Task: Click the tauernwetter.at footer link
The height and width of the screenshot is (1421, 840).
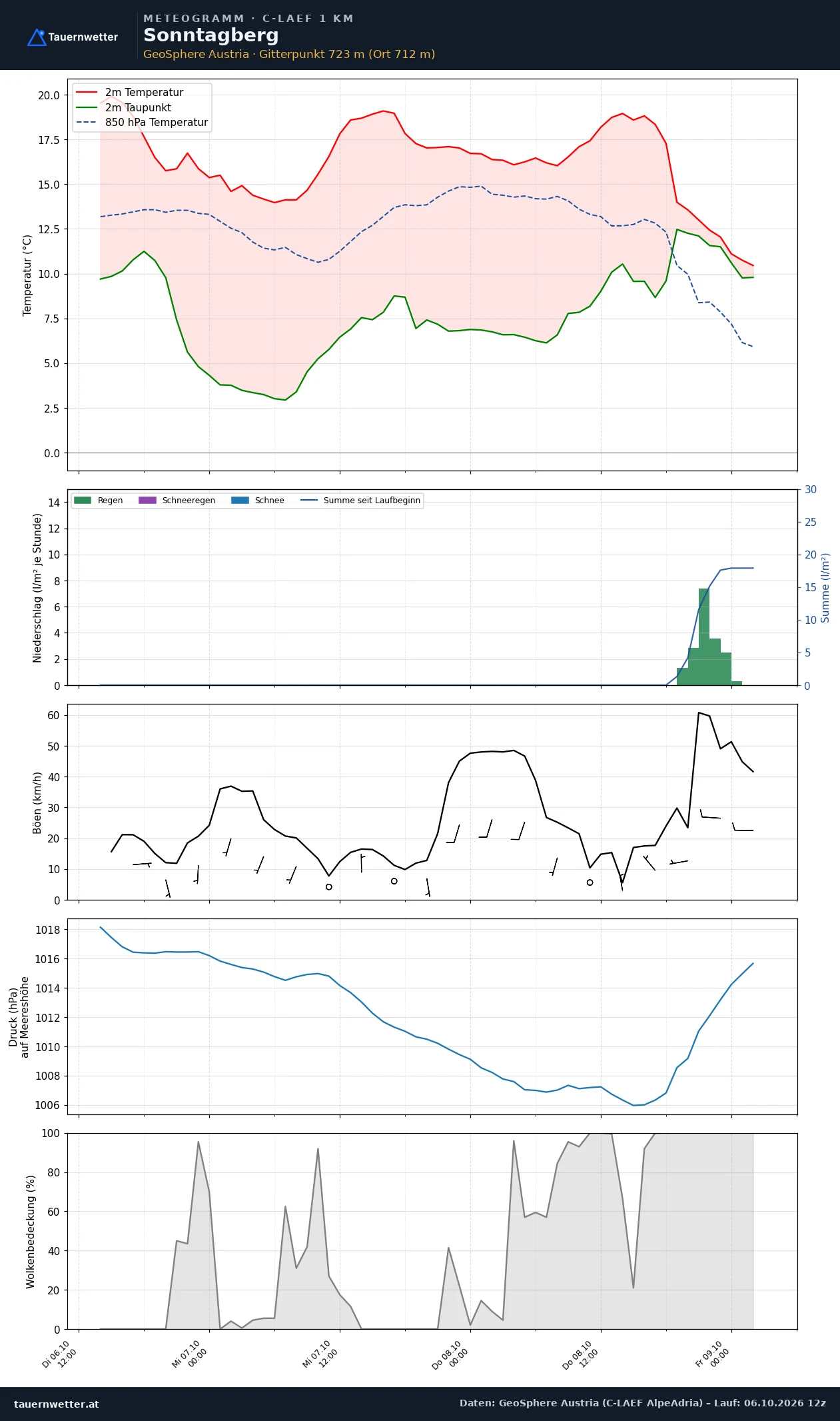Action: [x=56, y=1404]
